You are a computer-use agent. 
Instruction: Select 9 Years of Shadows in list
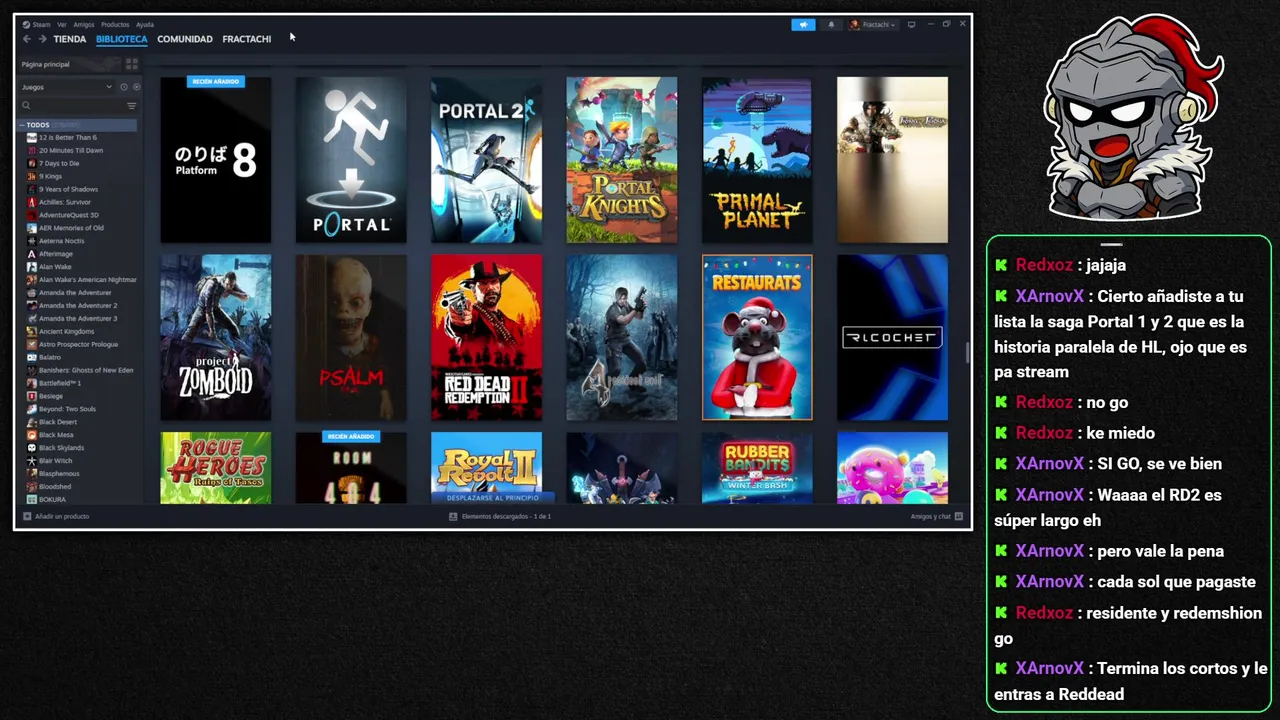coord(68,189)
